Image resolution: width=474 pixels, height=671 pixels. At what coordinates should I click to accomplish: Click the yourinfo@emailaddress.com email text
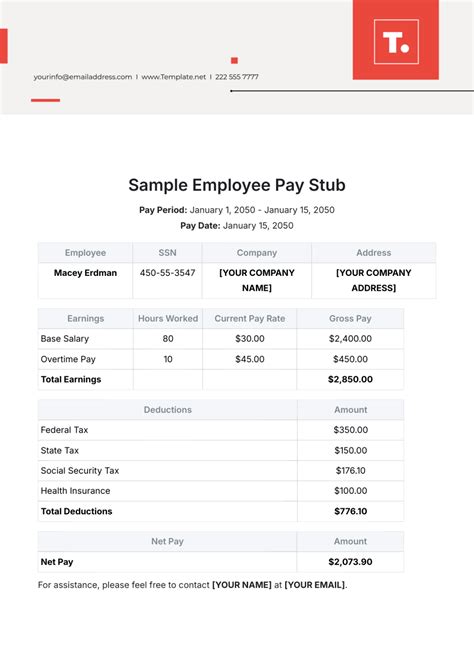point(83,77)
